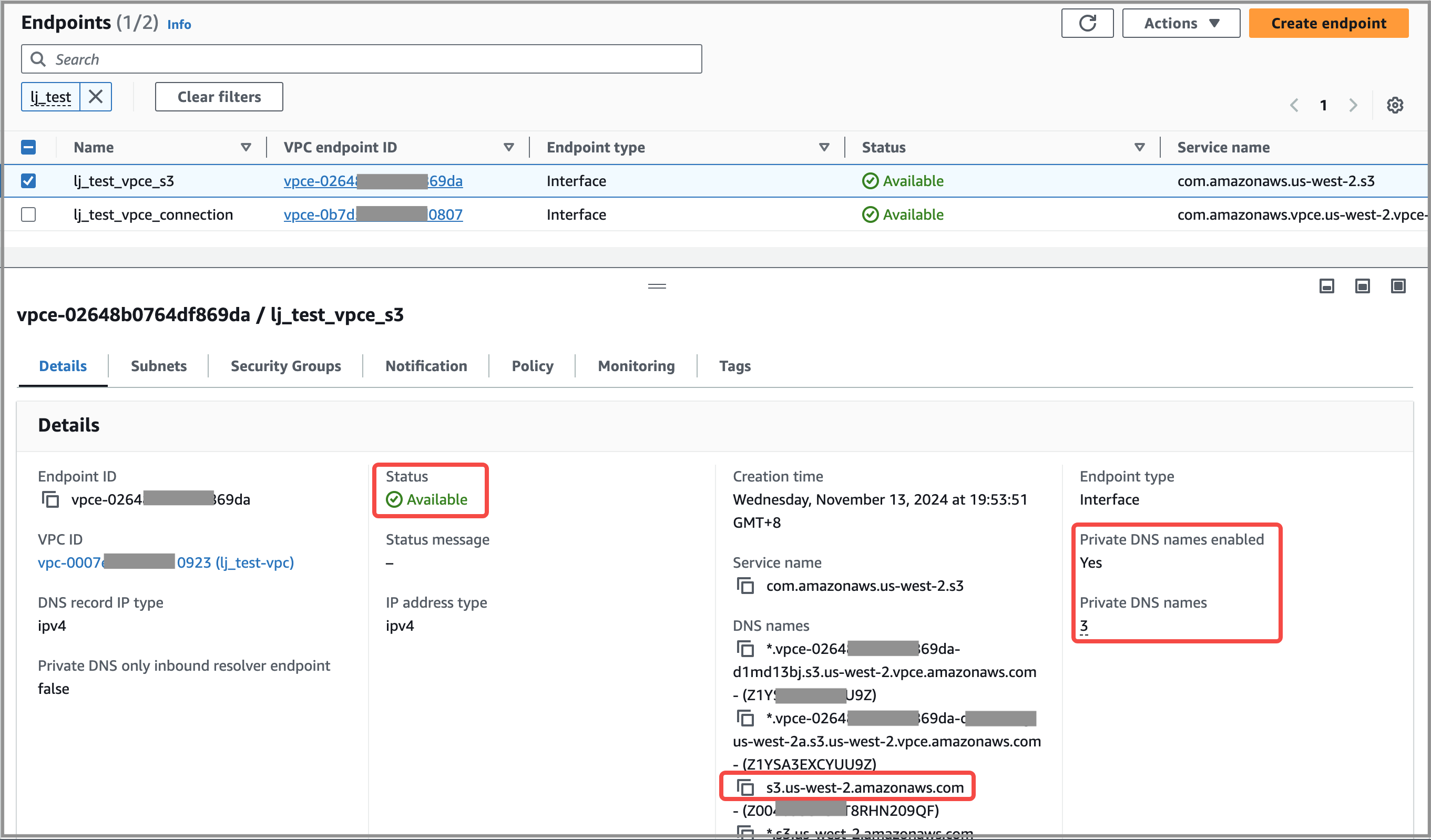1431x840 pixels.
Task: Click the Create endpoint button
Action: [1328, 23]
